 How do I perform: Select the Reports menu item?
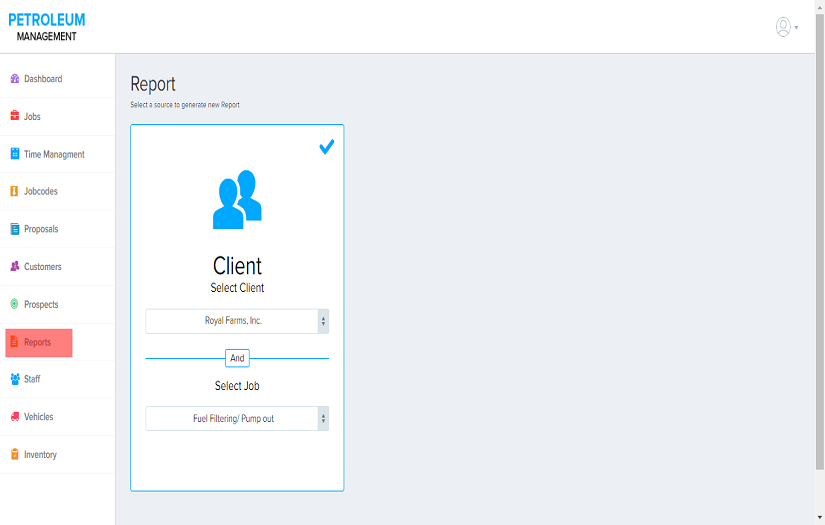click(x=39, y=342)
